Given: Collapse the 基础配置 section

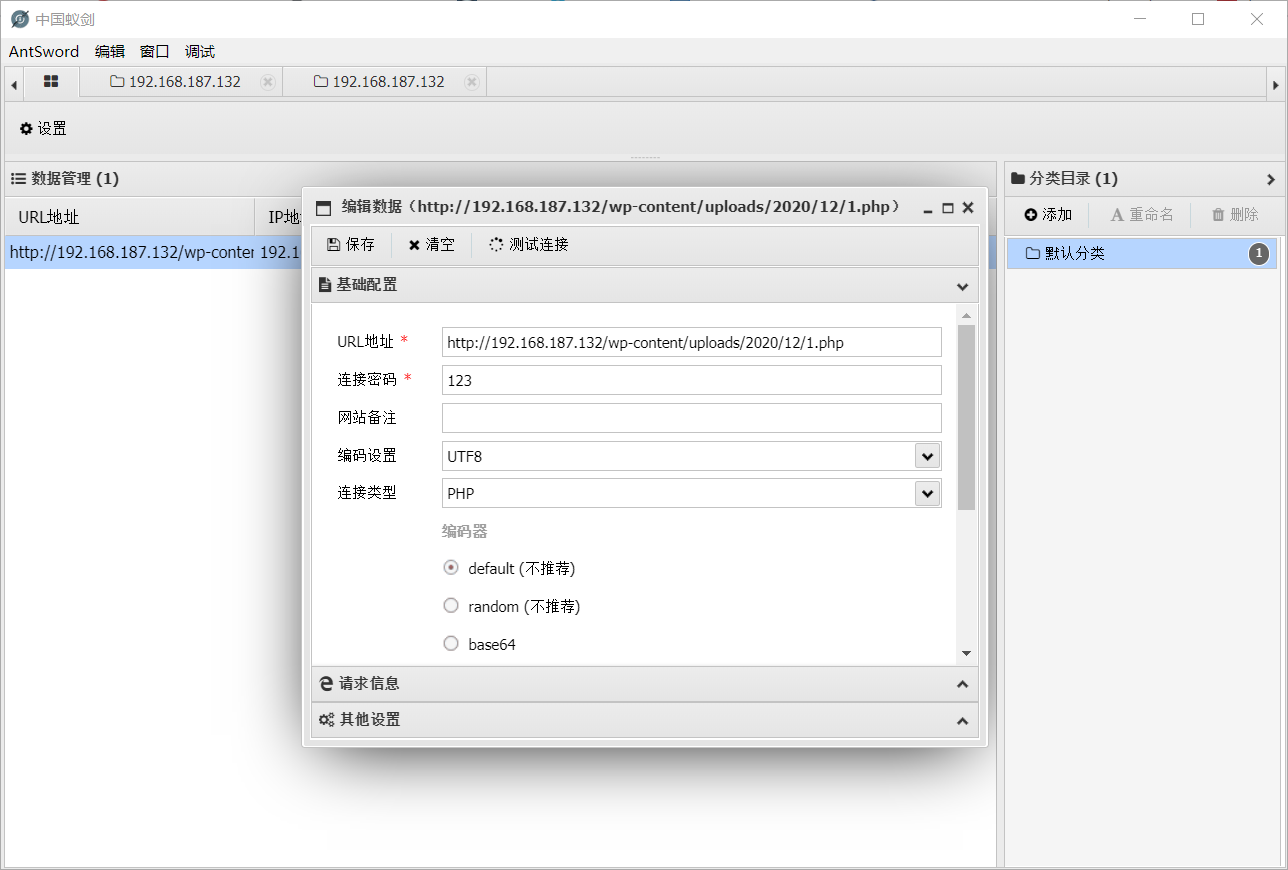Looking at the screenshot, I should (962, 286).
